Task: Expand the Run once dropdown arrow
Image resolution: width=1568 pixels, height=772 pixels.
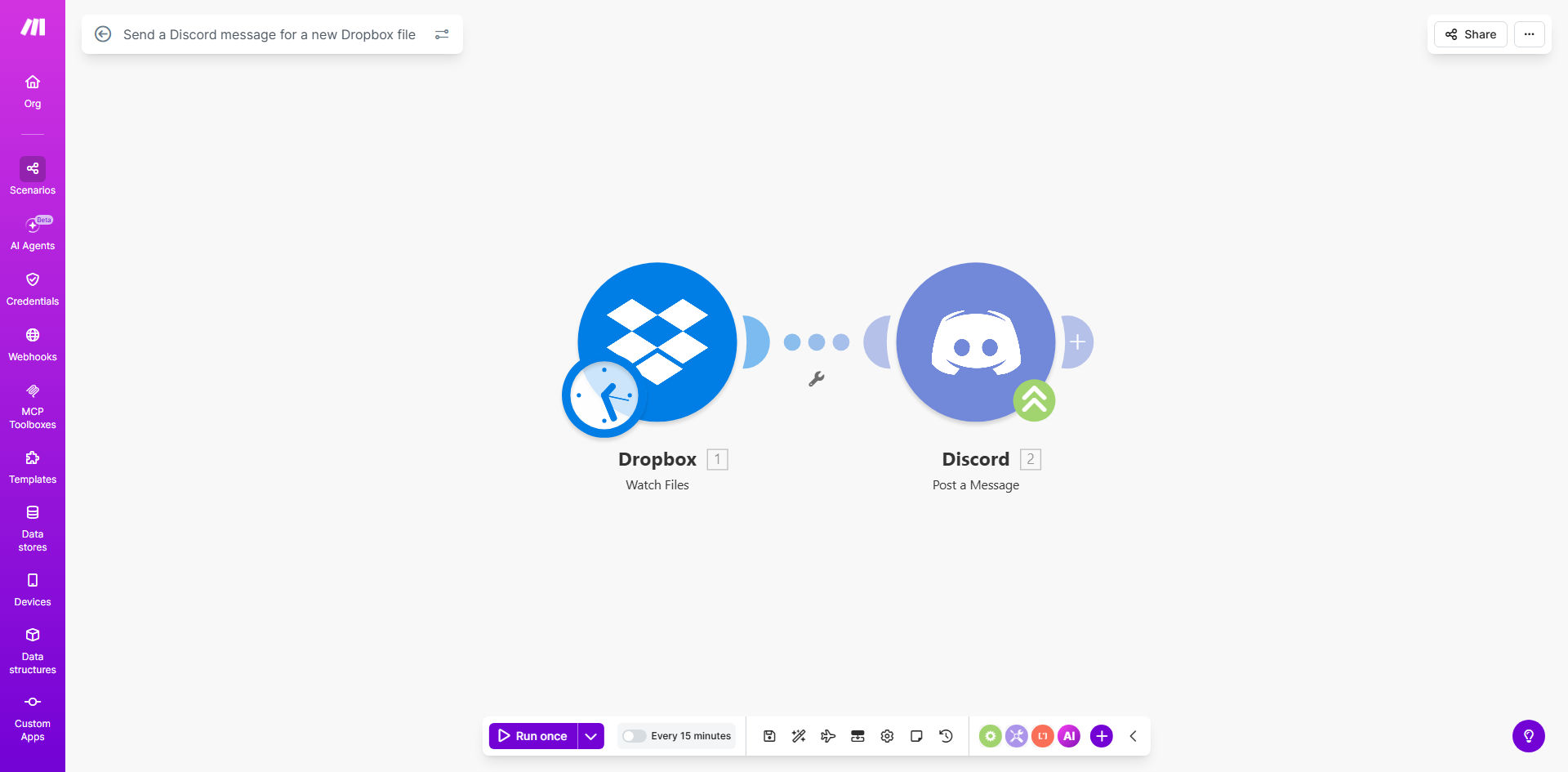Action: point(591,736)
